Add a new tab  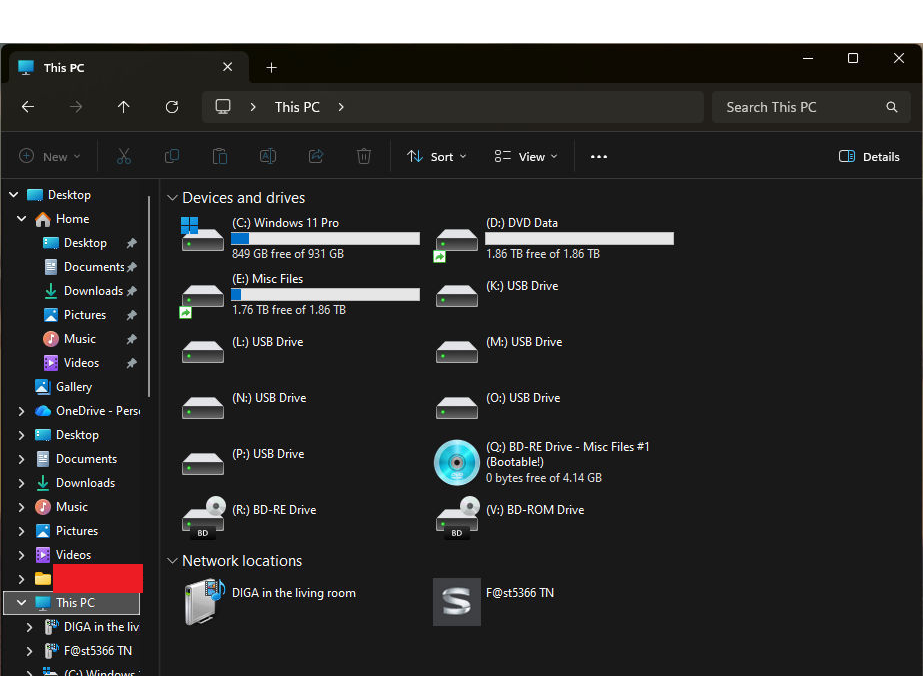[x=271, y=68]
